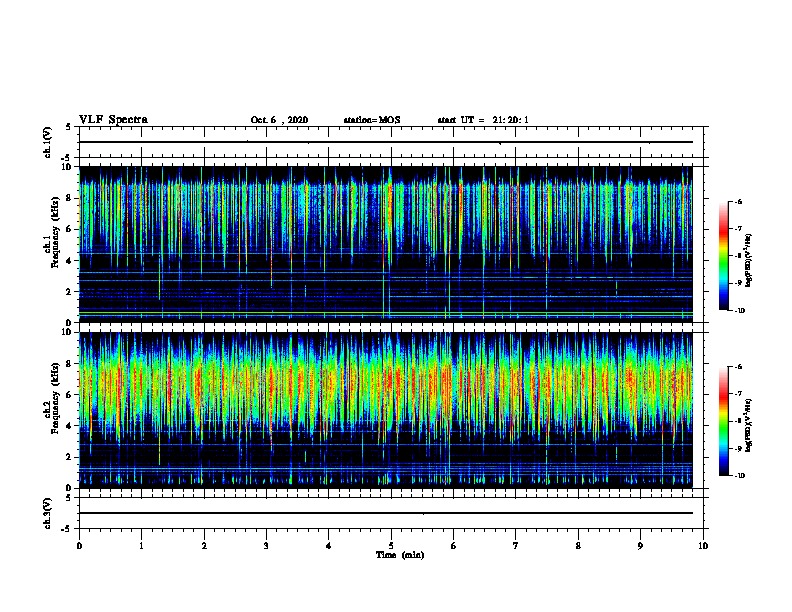Click time axis tick label '5'
This screenshot has width=792, height=612.
pyautogui.click(x=391, y=545)
